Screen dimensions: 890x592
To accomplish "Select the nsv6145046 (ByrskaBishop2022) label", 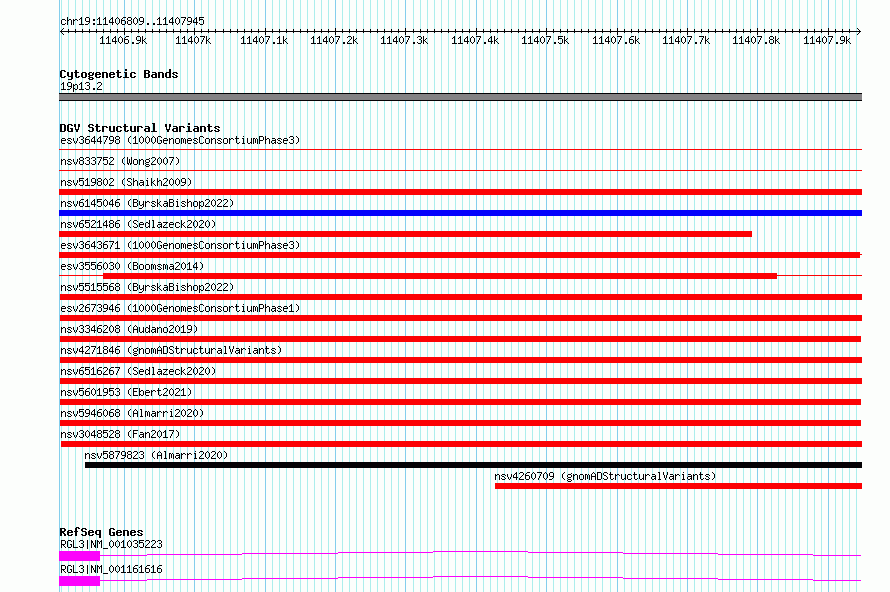I will (x=147, y=203).
